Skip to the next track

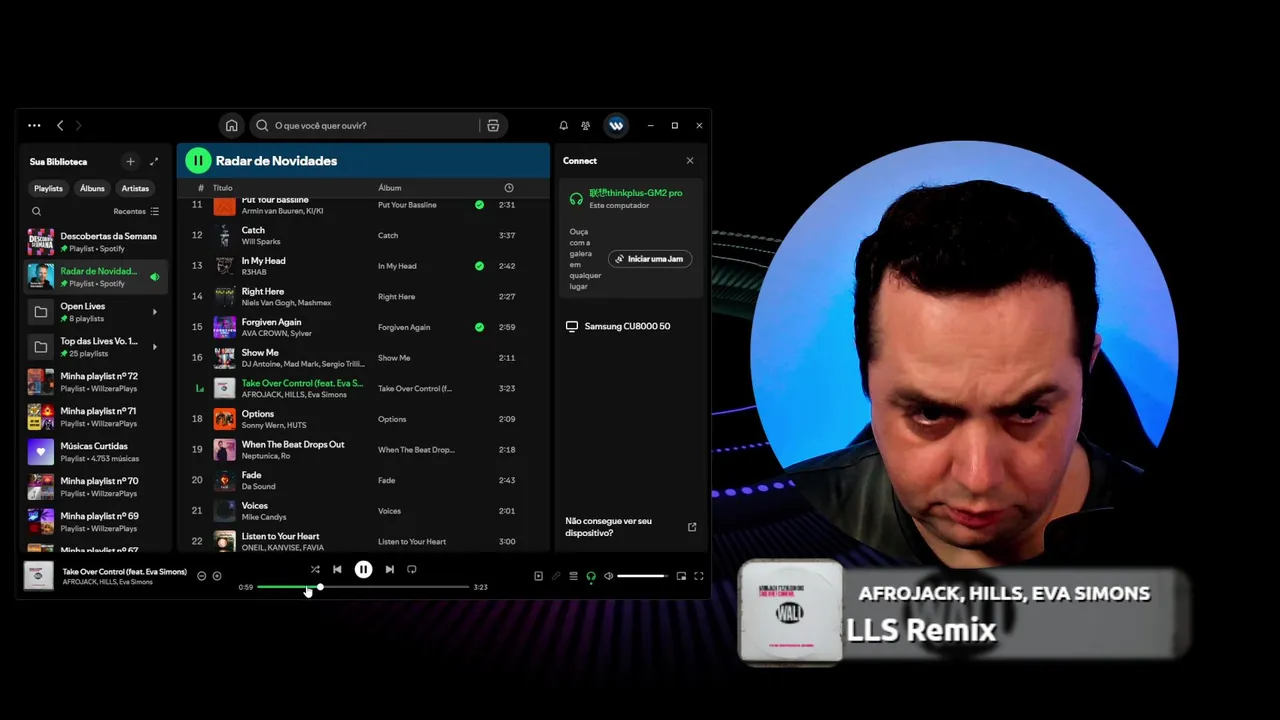[389, 569]
